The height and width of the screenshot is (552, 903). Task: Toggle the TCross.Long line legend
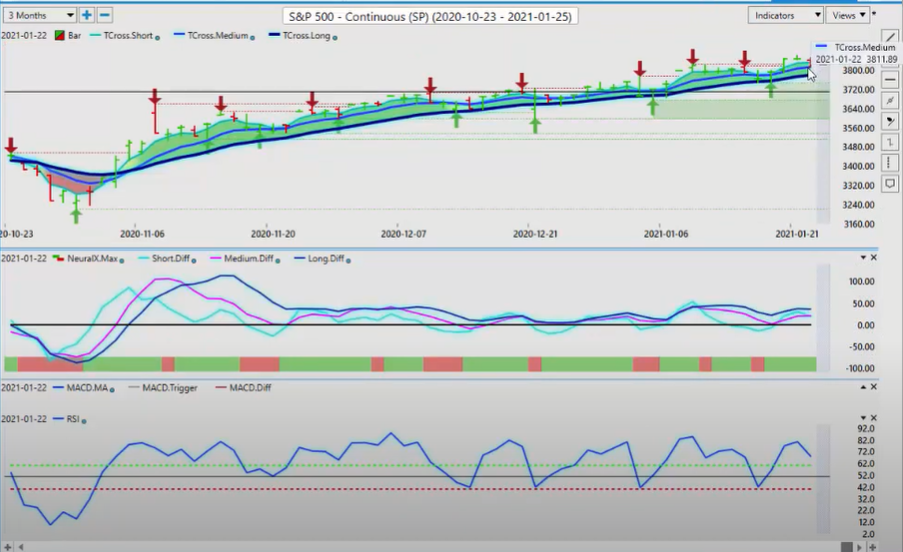299,36
